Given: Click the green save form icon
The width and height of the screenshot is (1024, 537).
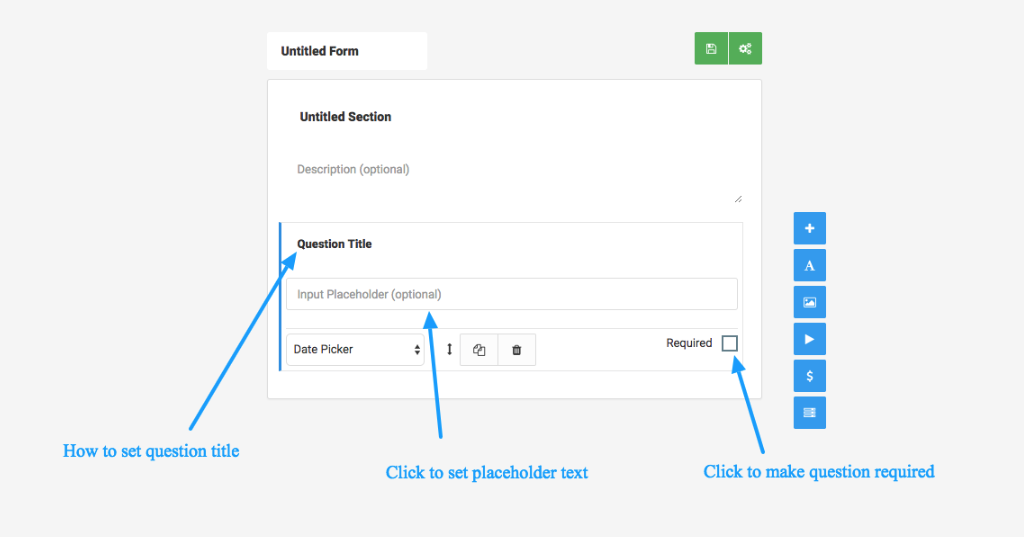Looking at the screenshot, I should 711,48.
